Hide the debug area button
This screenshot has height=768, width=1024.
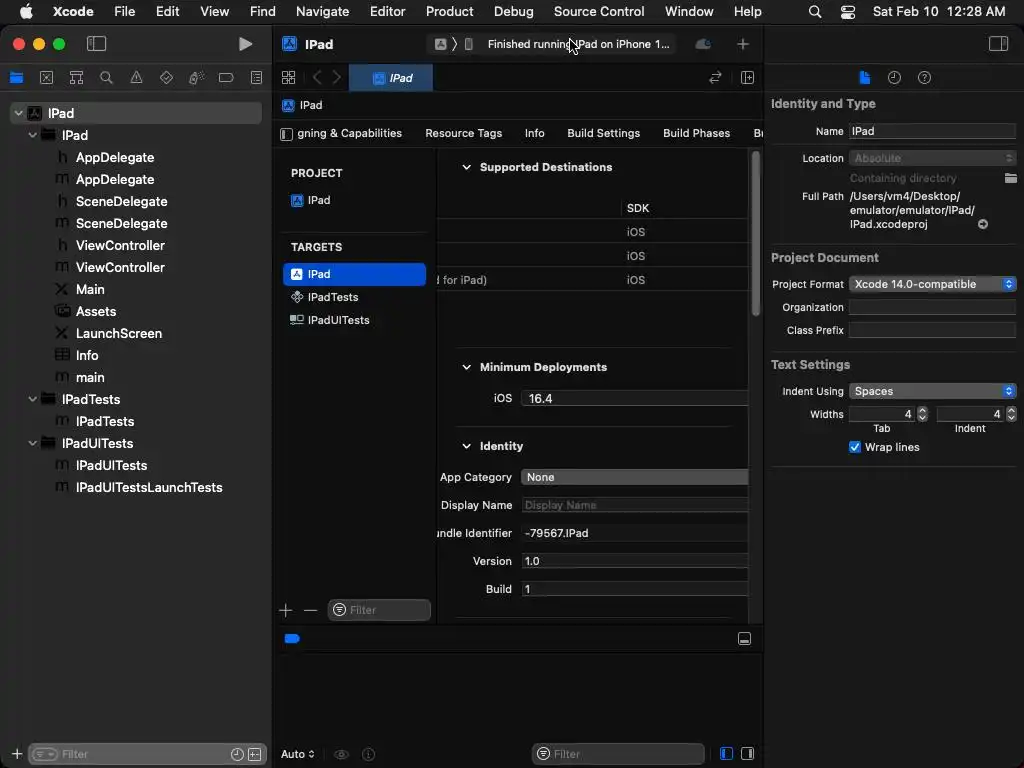point(744,639)
